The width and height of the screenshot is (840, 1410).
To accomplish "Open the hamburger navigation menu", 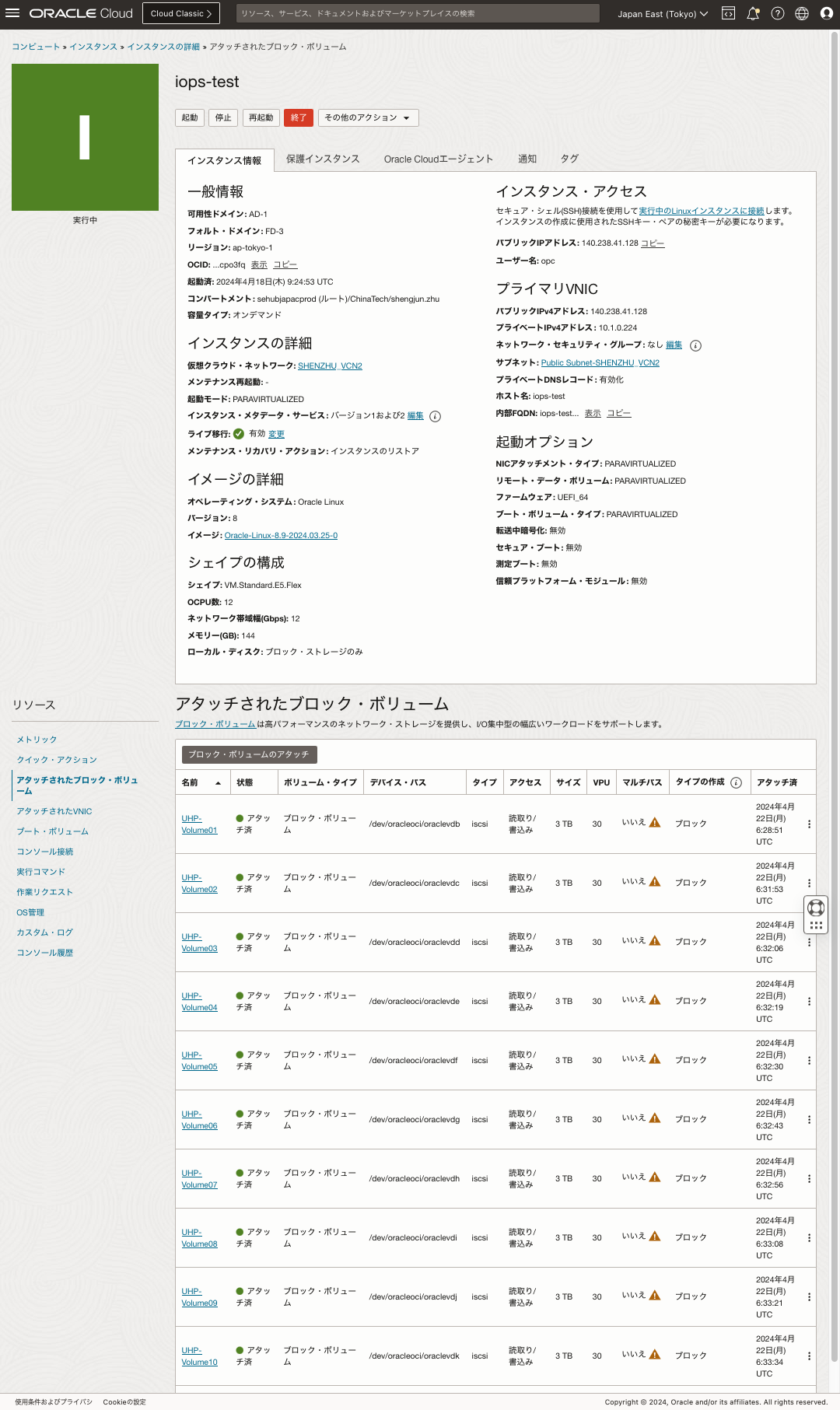I will coord(12,13).
